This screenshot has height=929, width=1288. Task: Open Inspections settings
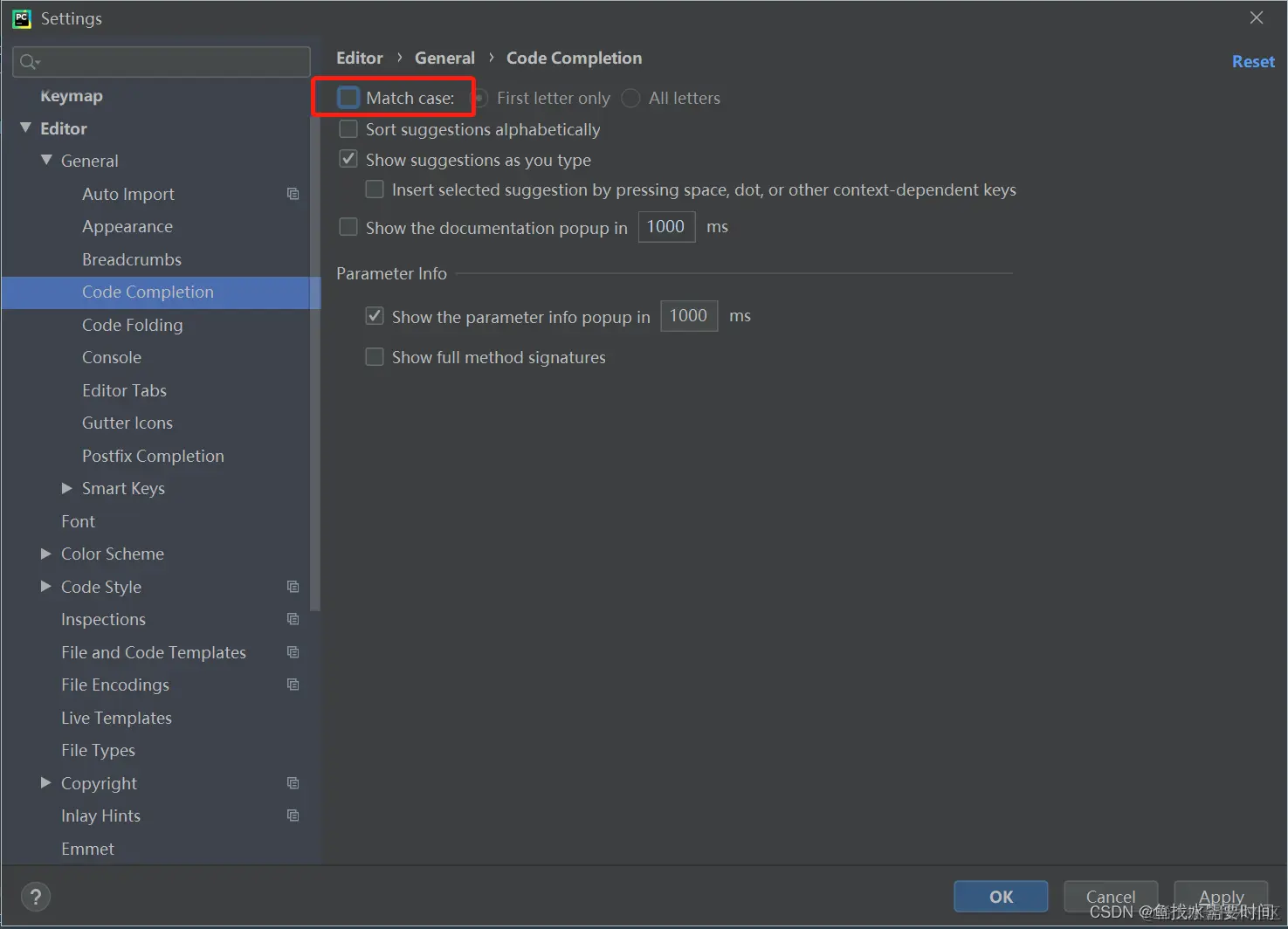pyautogui.click(x=103, y=619)
